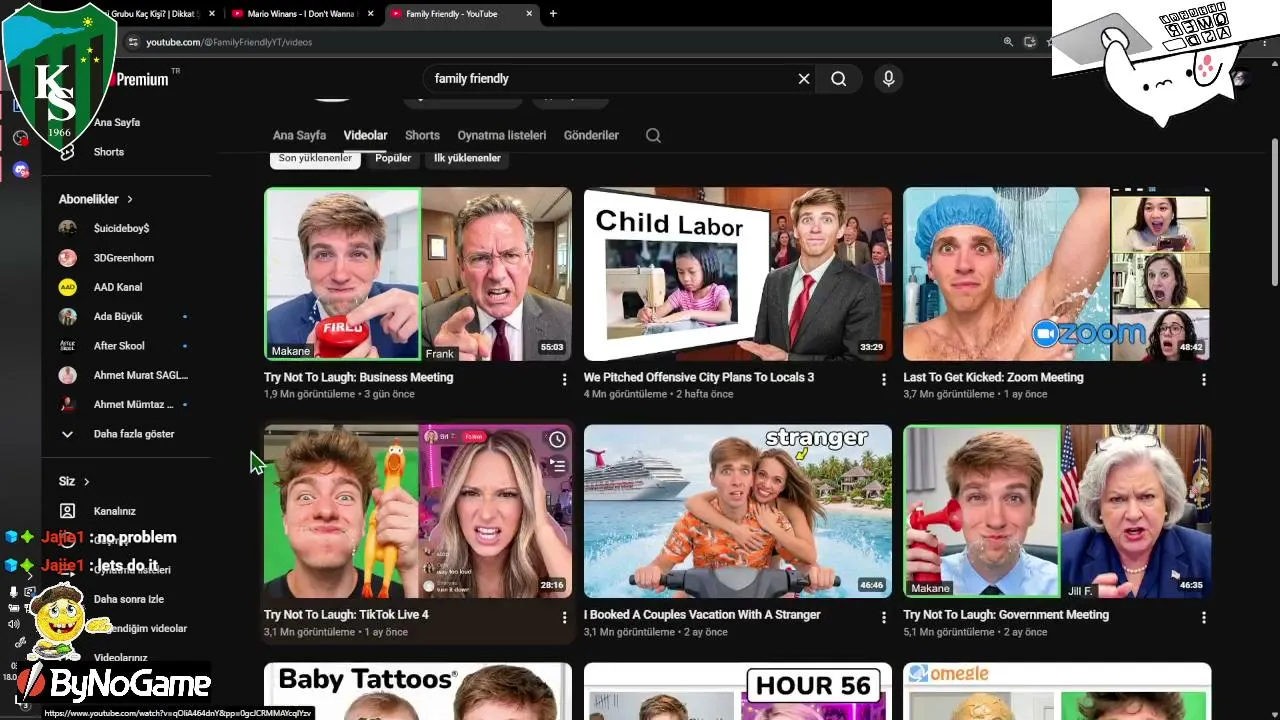The height and width of the screenshot is (720, 1280).
Task: Open video title I Booked A Couples Vacation With A Stranger
Action: point(702,615)
